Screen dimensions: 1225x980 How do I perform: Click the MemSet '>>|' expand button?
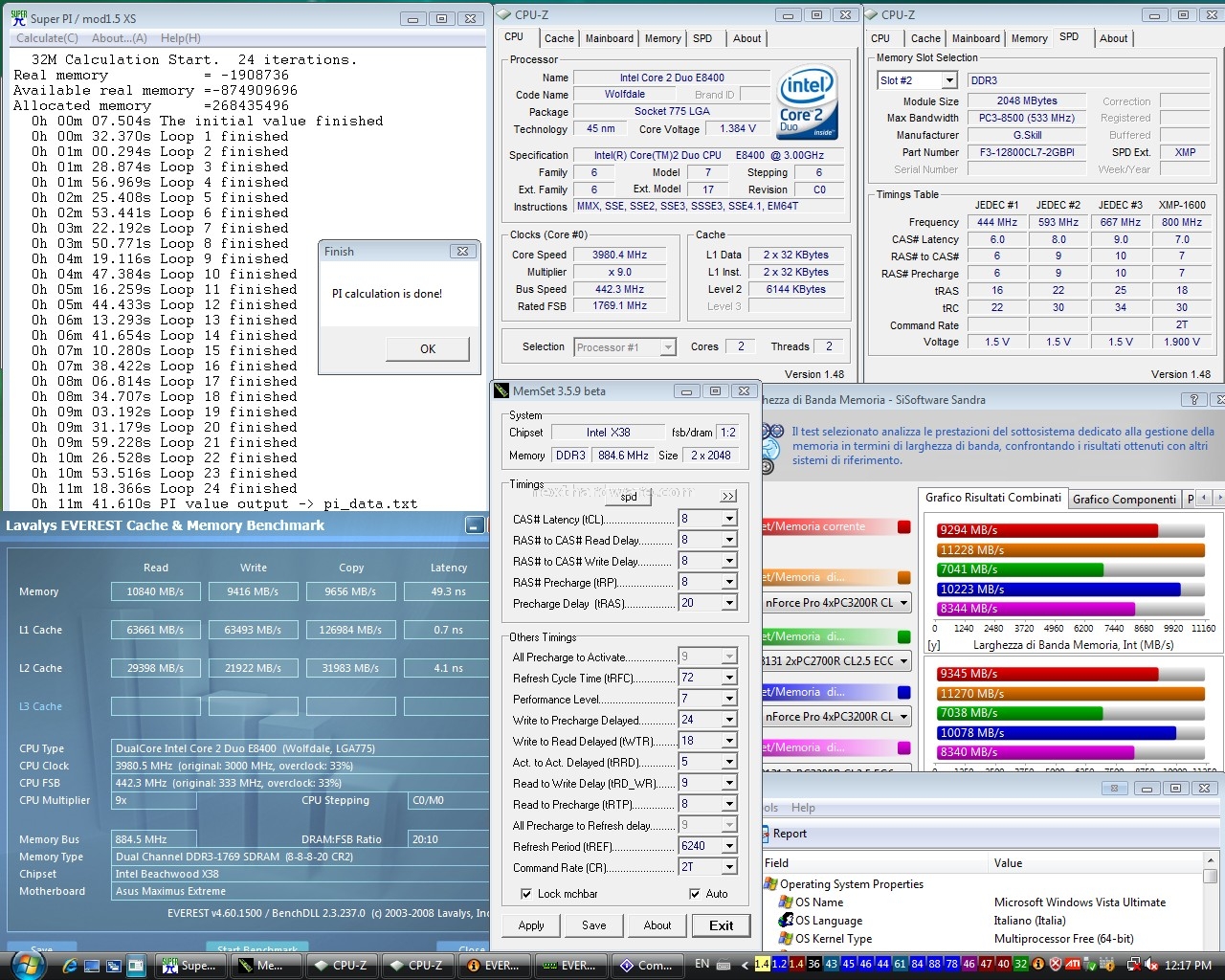point(728,496)
